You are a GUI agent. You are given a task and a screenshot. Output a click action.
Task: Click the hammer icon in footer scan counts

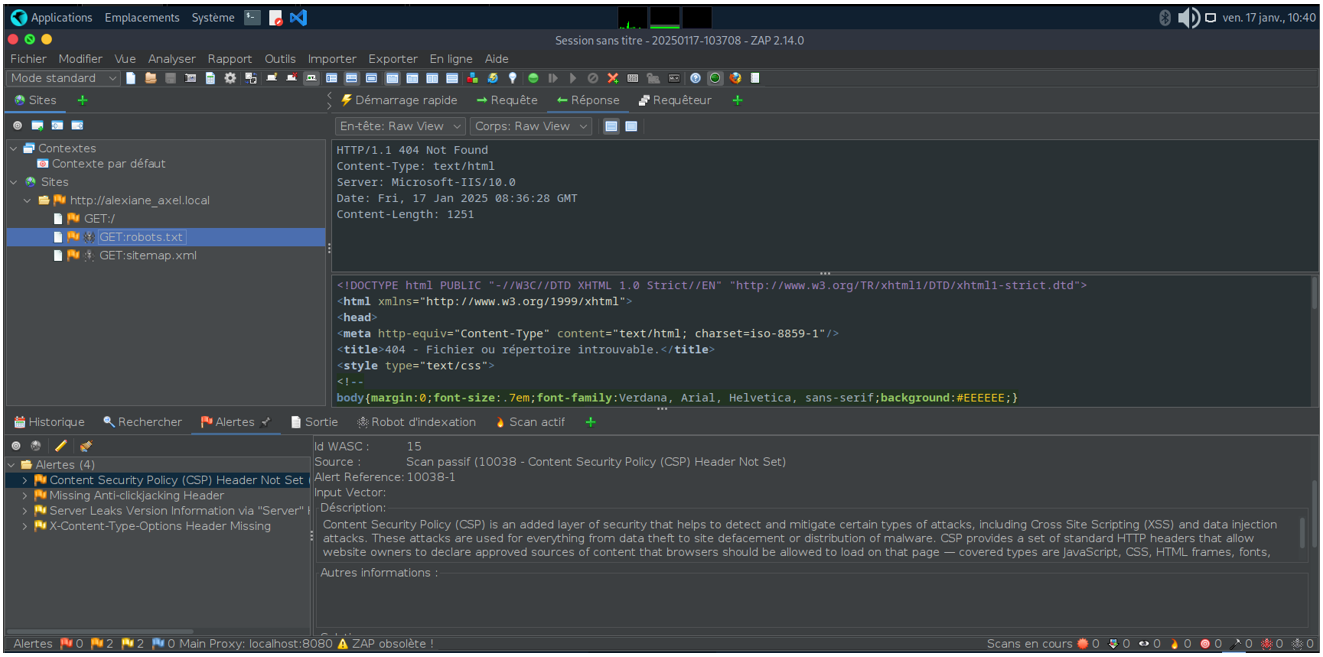click(1243, 644)
